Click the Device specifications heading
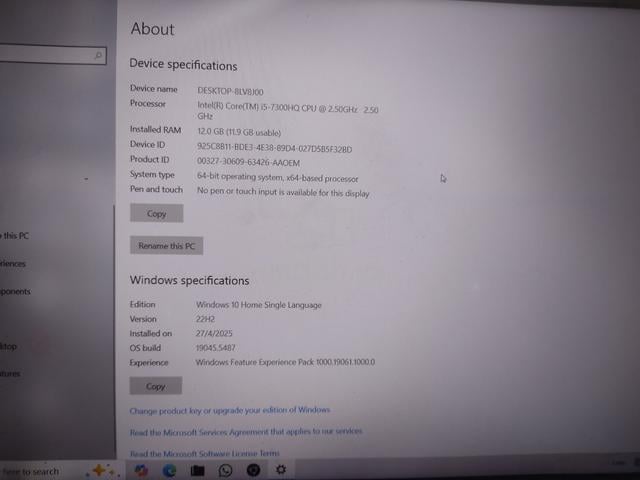 pos(183,65)
